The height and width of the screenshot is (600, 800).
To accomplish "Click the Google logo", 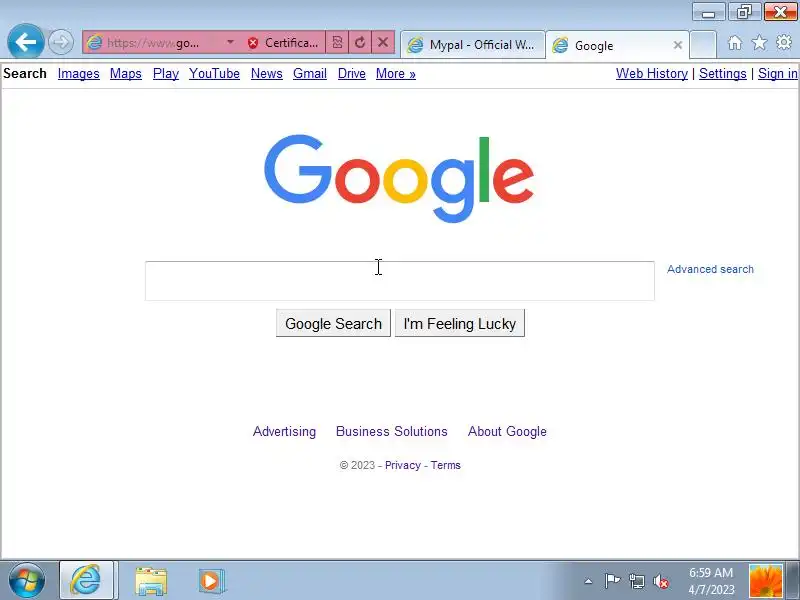I will [x=399, y=178].
